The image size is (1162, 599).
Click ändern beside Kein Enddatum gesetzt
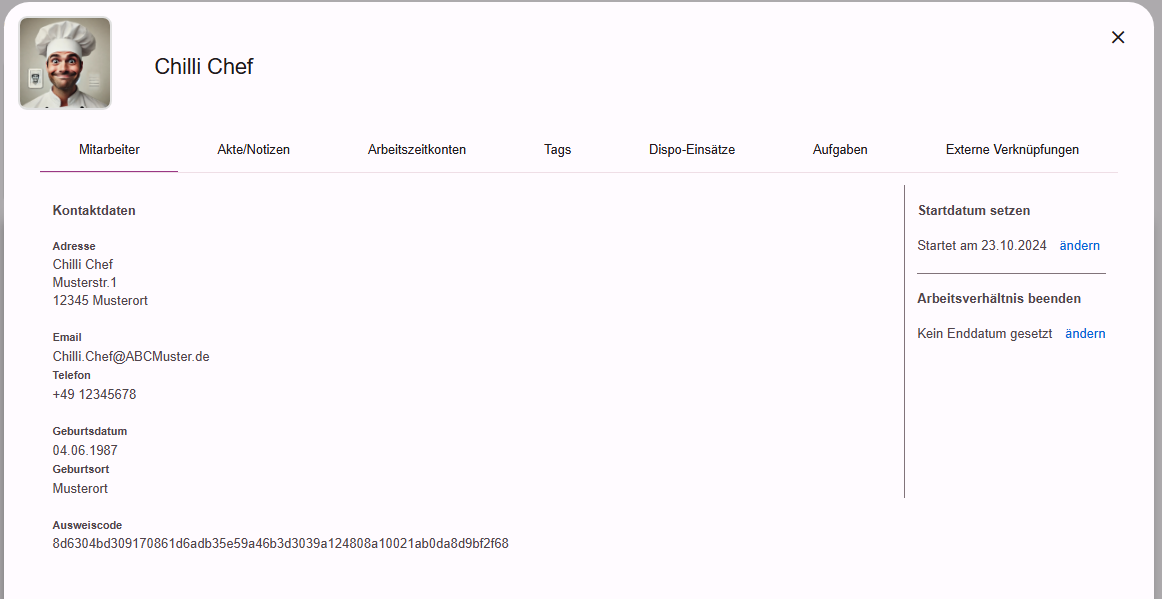[1085, 334]
